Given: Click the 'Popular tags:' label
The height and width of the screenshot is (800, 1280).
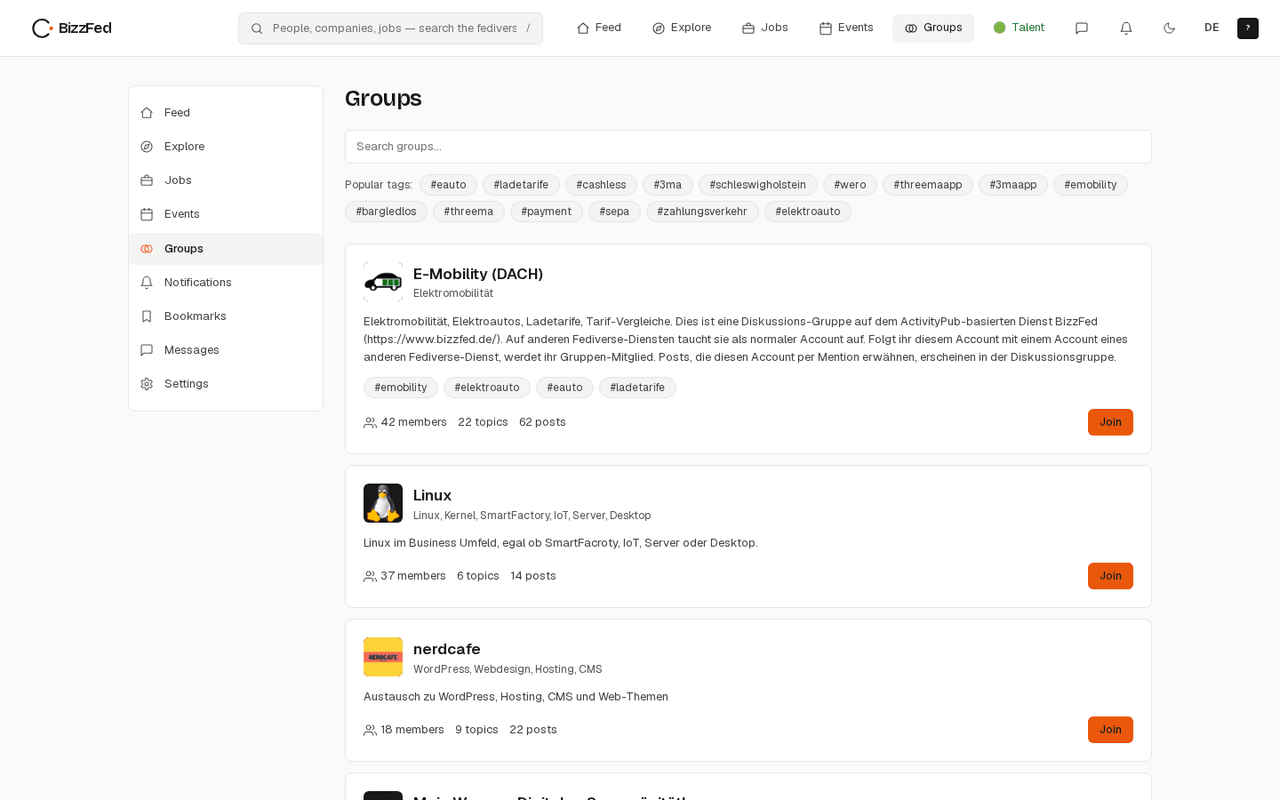Looking at the screenshot, I should [379, 185].
